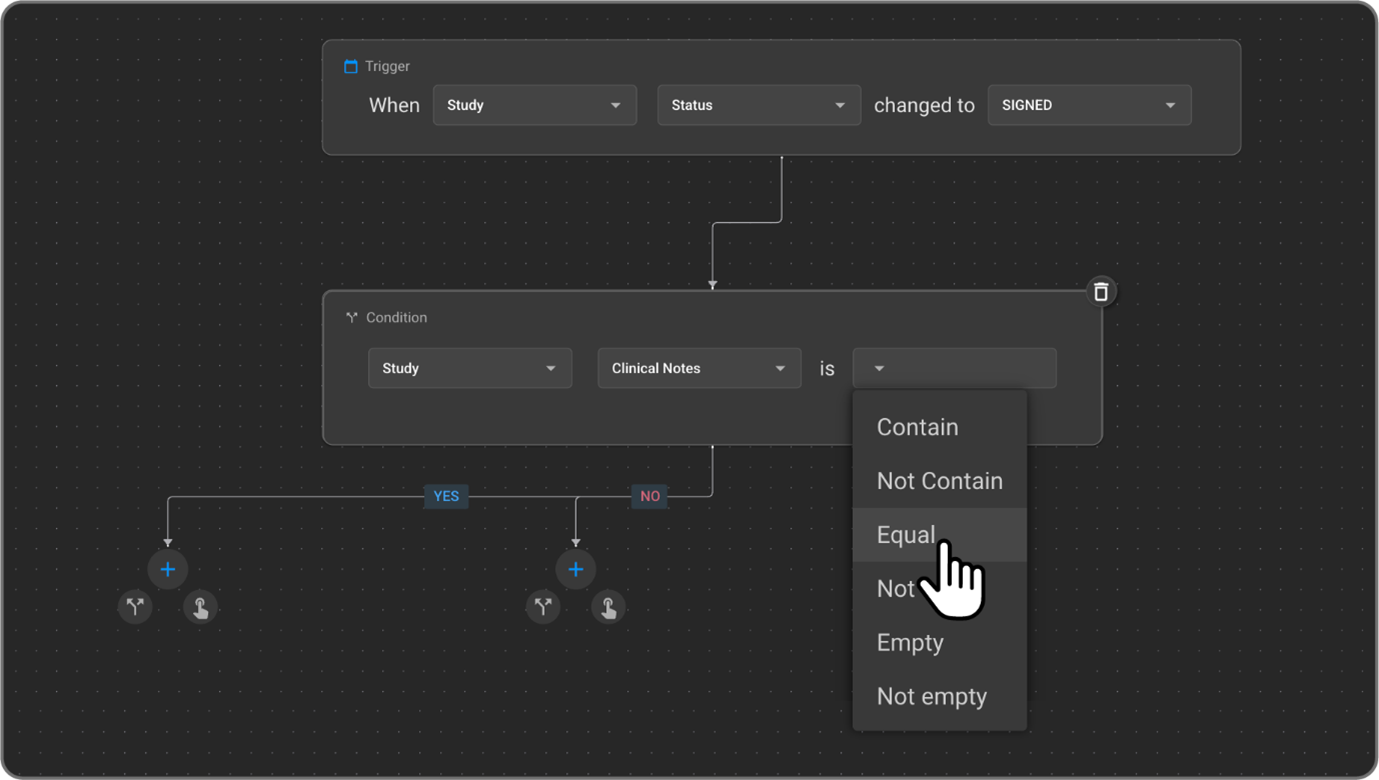Add a tap action under YES branch
The image size is (1379, 780).
(201, 607)
